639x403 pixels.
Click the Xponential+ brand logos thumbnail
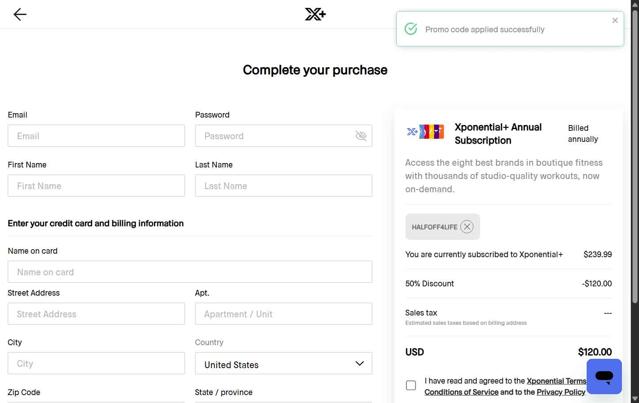(425, 132)
